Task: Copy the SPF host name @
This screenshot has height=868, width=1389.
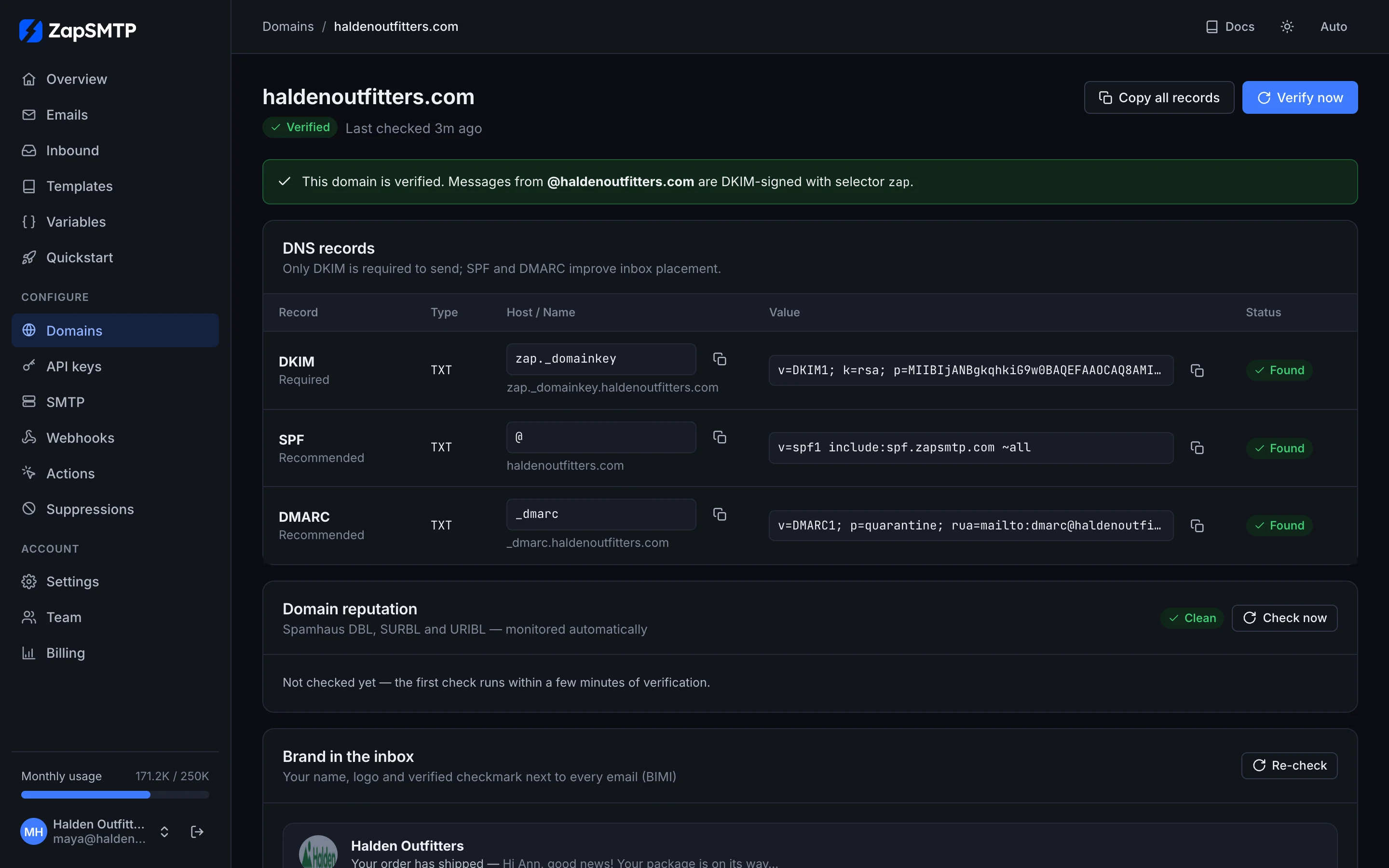Action: (x=719, y=437)
